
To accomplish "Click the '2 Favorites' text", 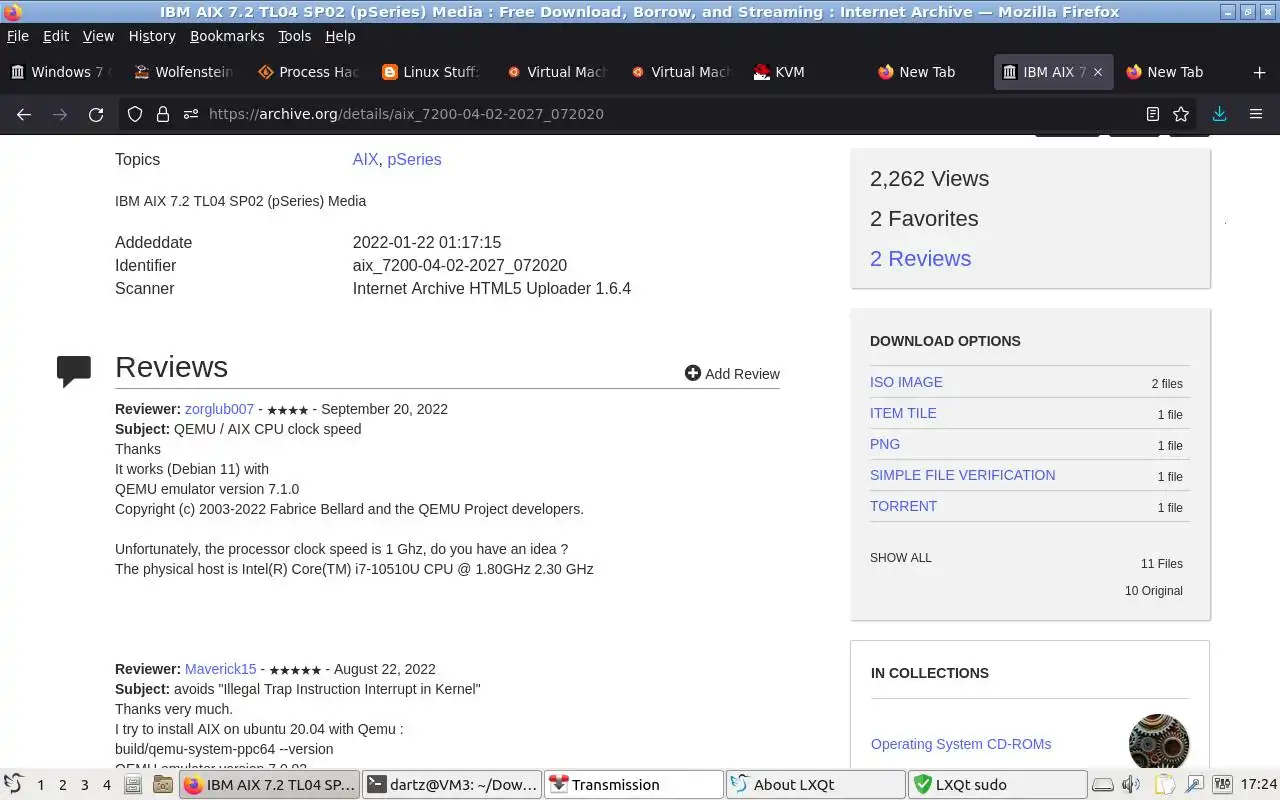I will (924, 218).
